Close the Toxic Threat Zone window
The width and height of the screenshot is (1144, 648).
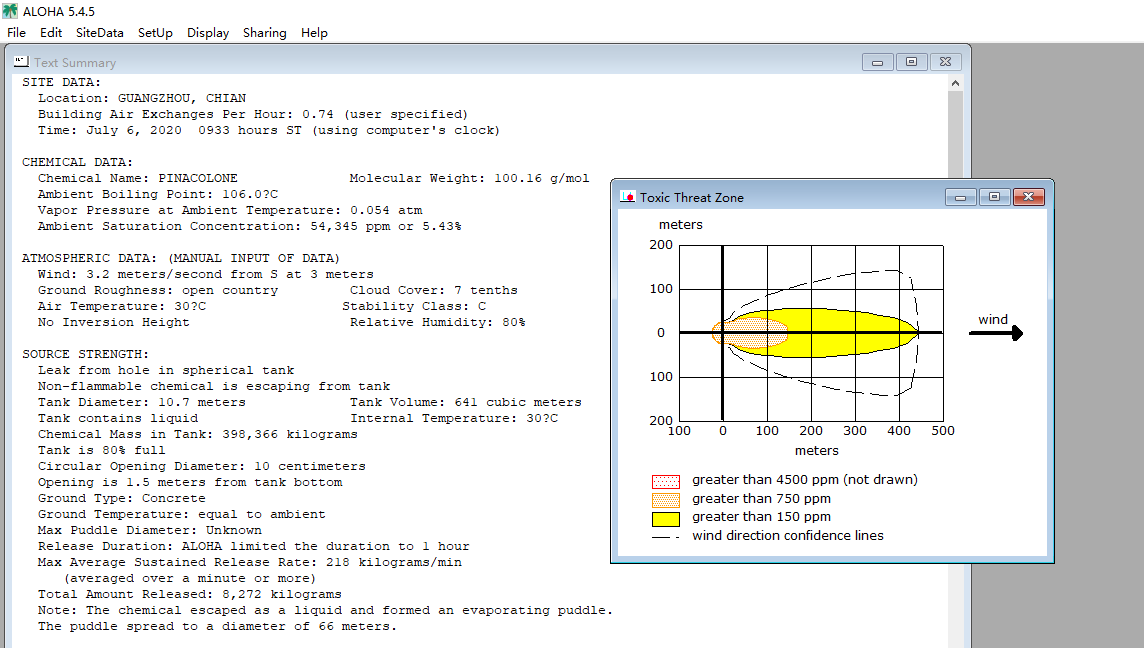[1029, 197]
